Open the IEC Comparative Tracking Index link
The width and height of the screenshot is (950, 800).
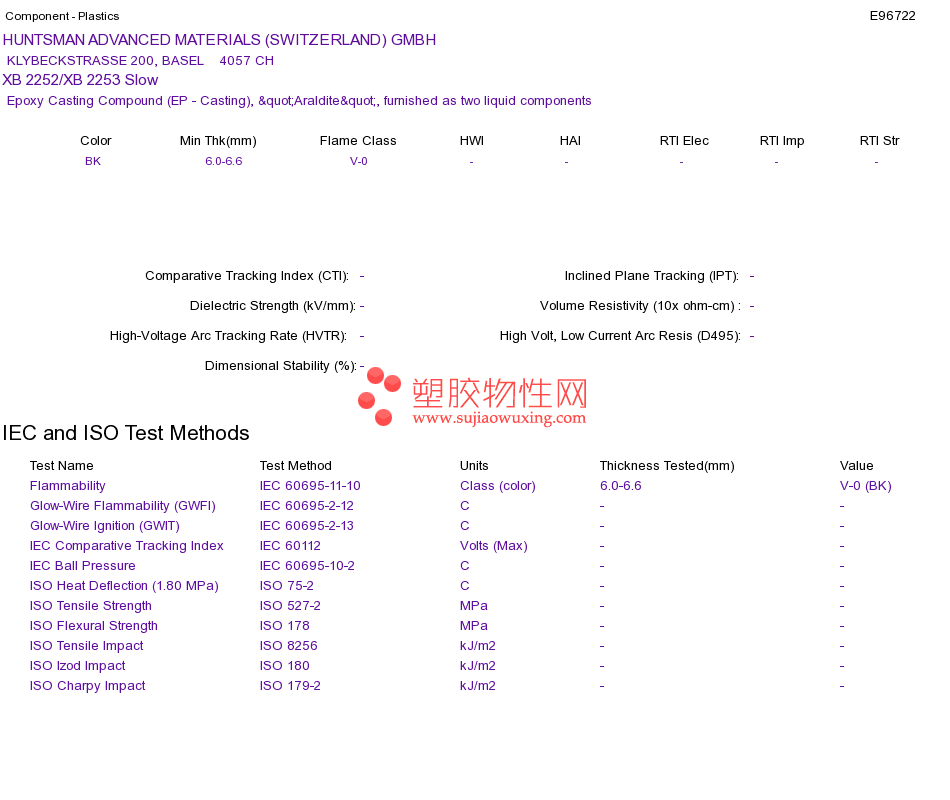pos(127,545)
